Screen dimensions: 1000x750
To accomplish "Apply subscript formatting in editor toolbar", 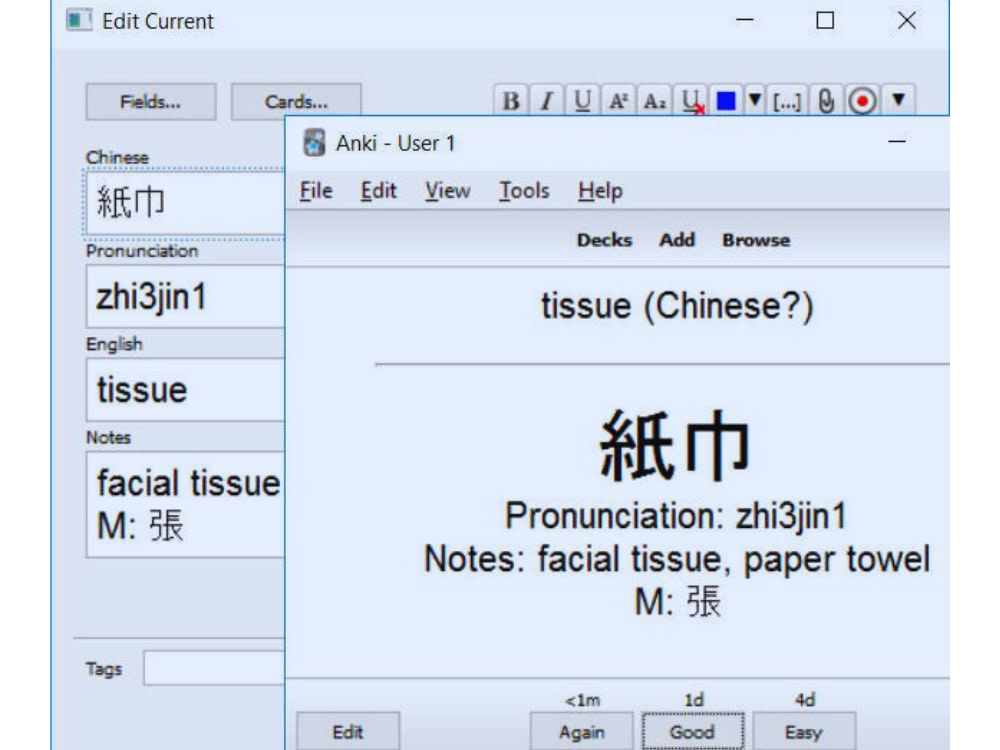I will [654, 101].
